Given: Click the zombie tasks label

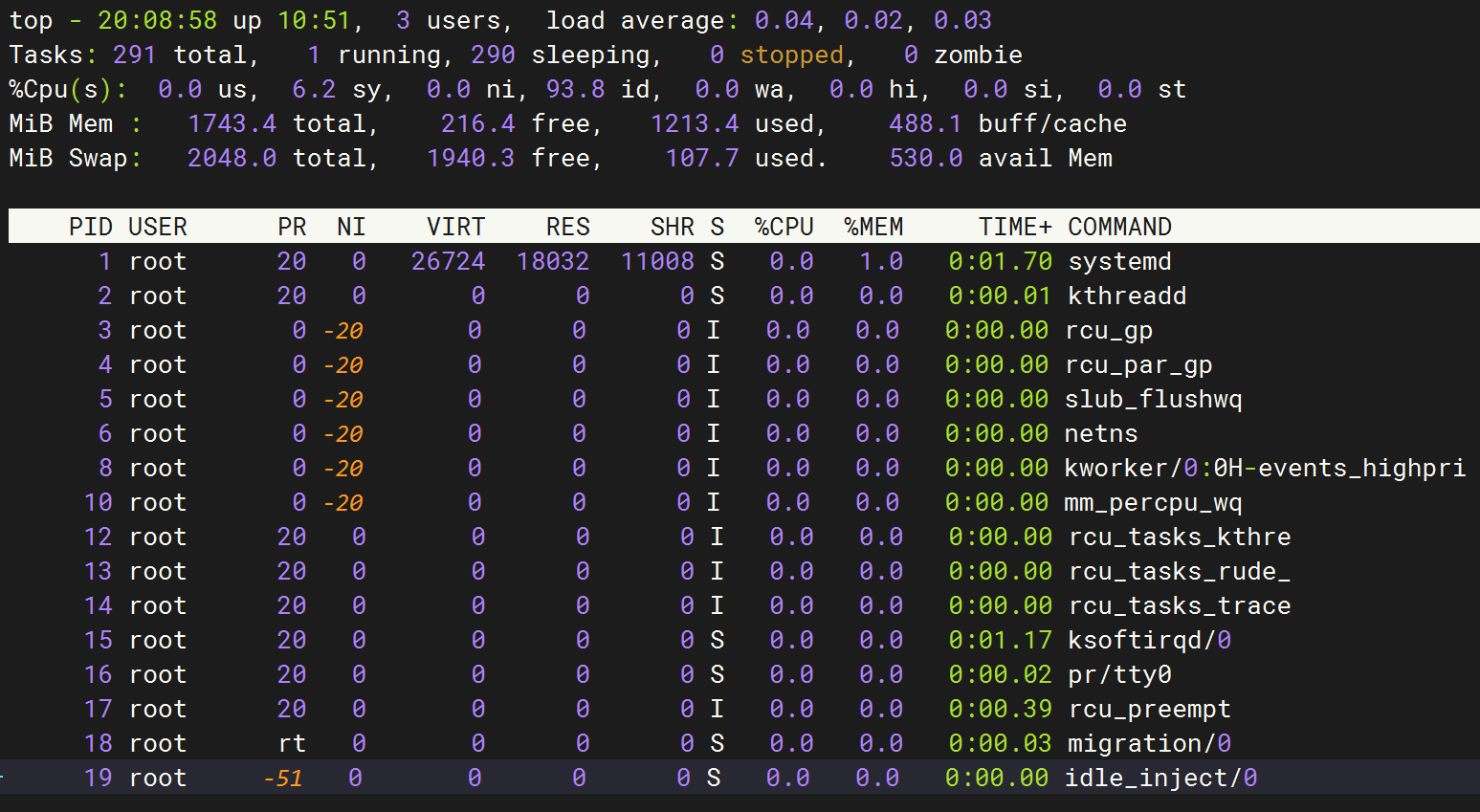Looking at the screenshot, I should [x=978, y=55].
